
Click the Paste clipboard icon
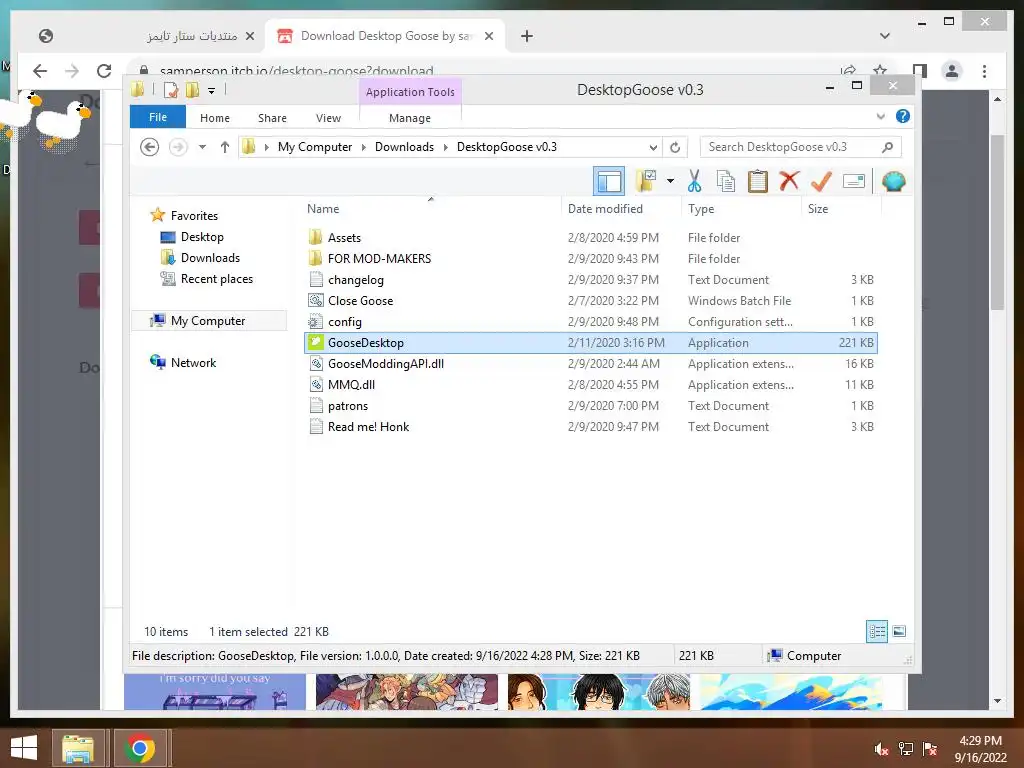[758, 181]
